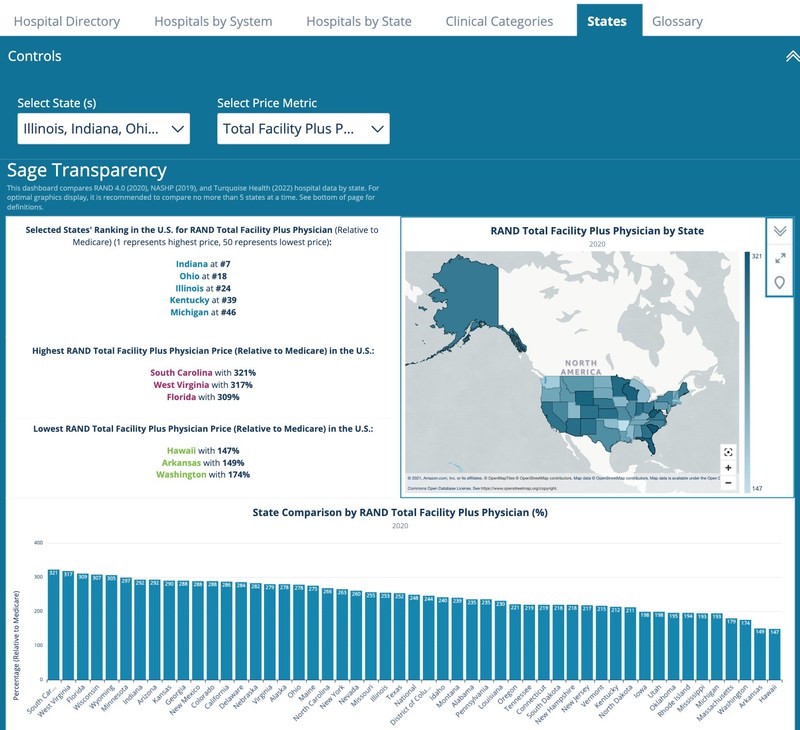
Task: Open the Select State(s) dropdown
Action: pos(104,129)
